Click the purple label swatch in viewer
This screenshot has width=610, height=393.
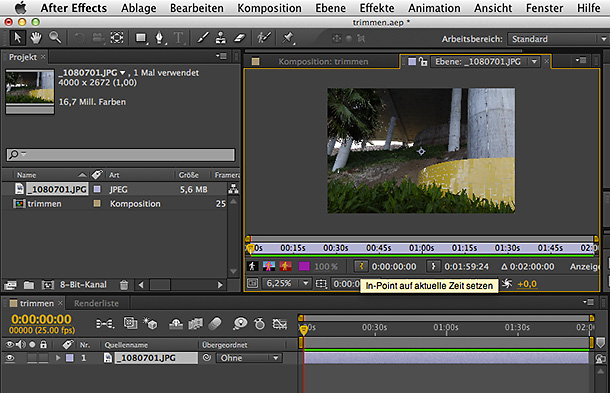pos(304,267)
